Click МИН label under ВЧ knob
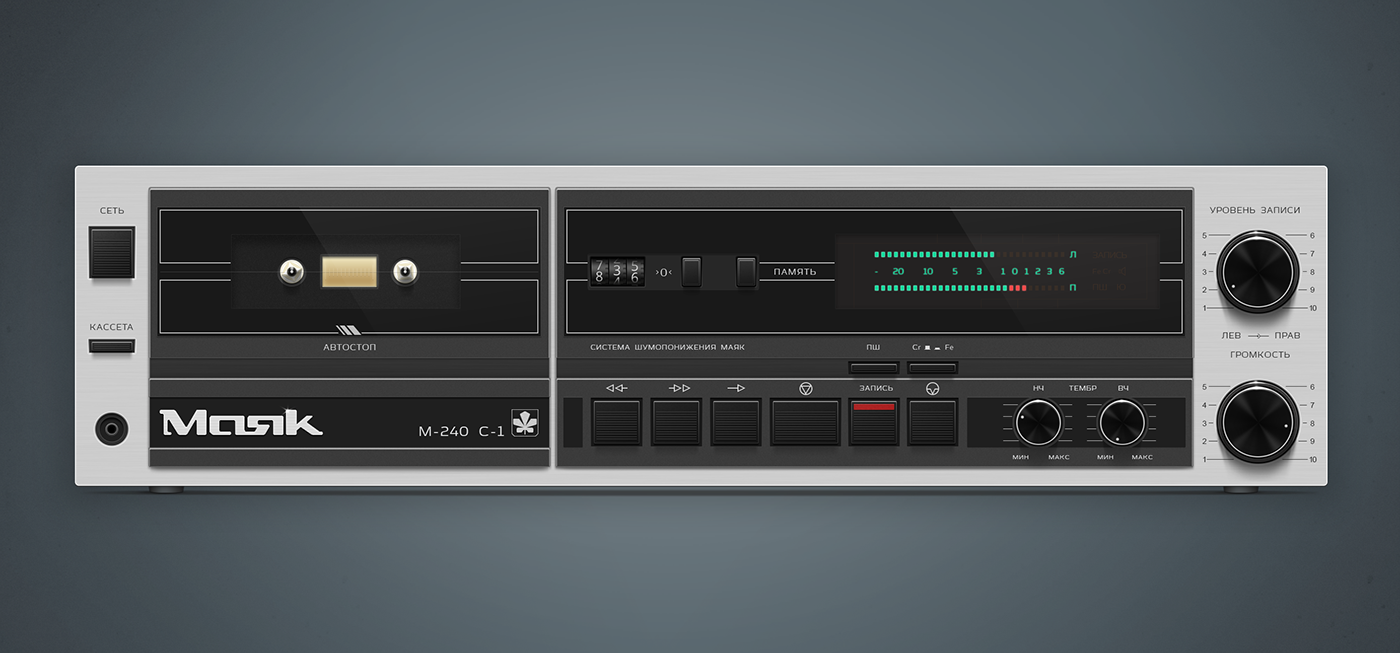1400x653 pixels. (1105, 457)
